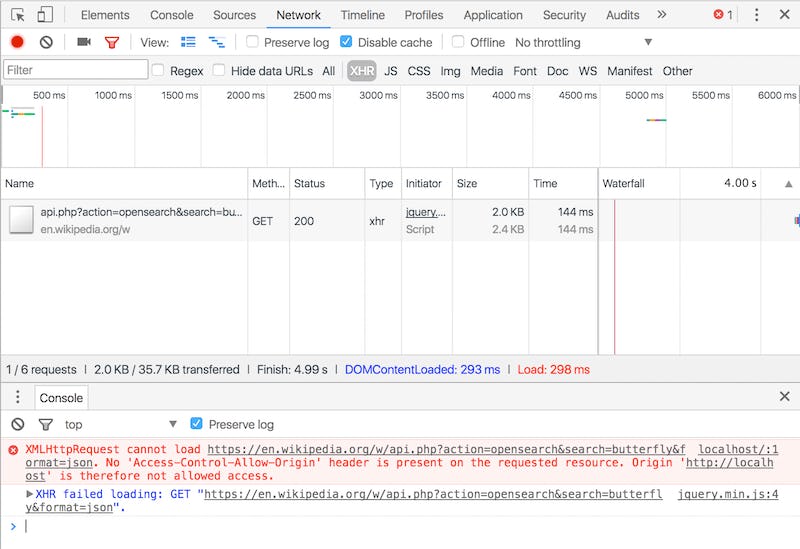Filter requests by Other type
800x549 pixels.
678,71
